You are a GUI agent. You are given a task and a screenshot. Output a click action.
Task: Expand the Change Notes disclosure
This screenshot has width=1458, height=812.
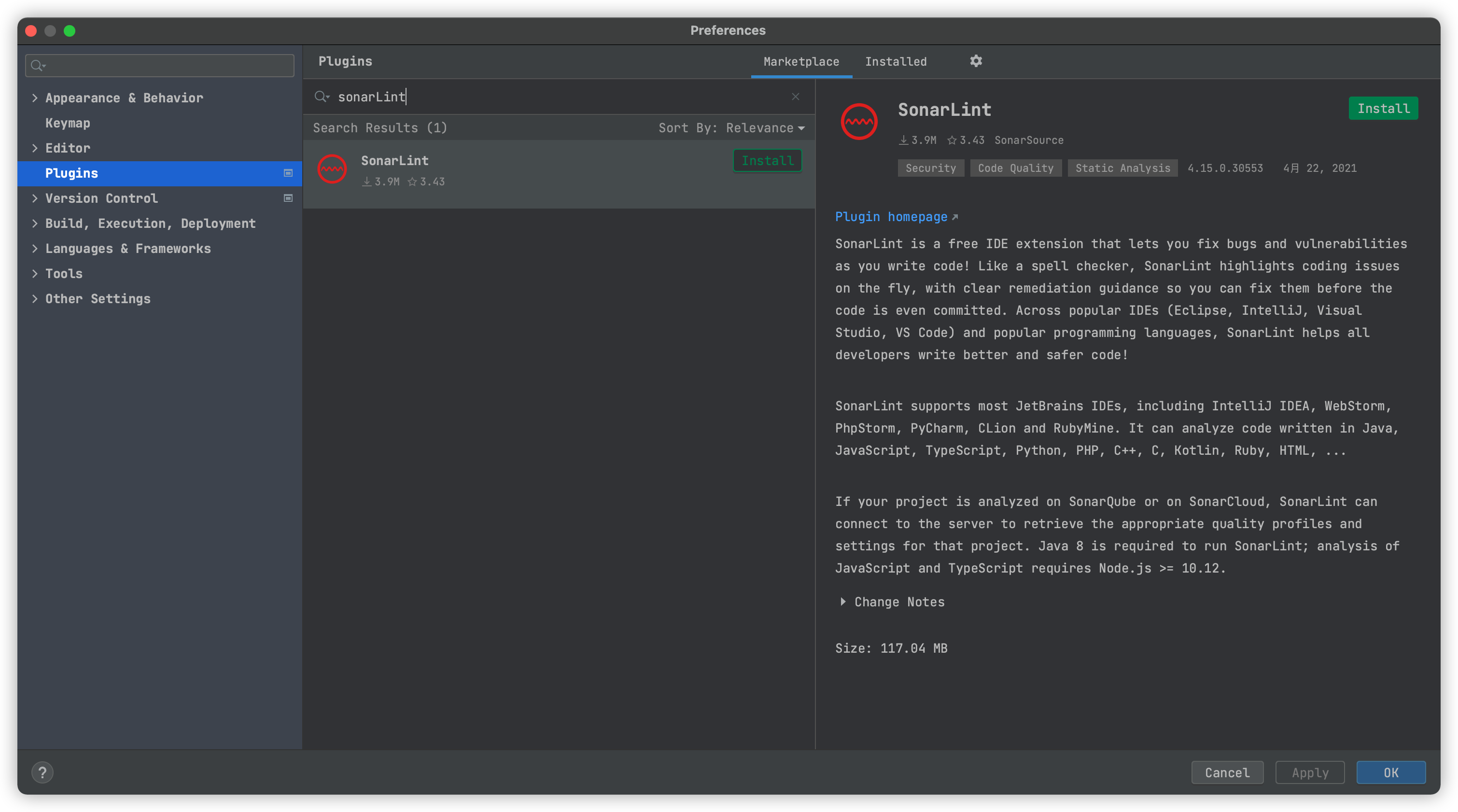843,602
